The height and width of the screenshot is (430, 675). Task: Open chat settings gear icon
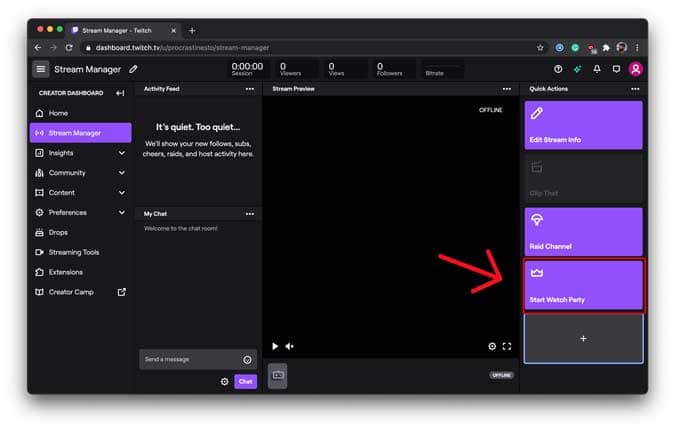point(224,381)
